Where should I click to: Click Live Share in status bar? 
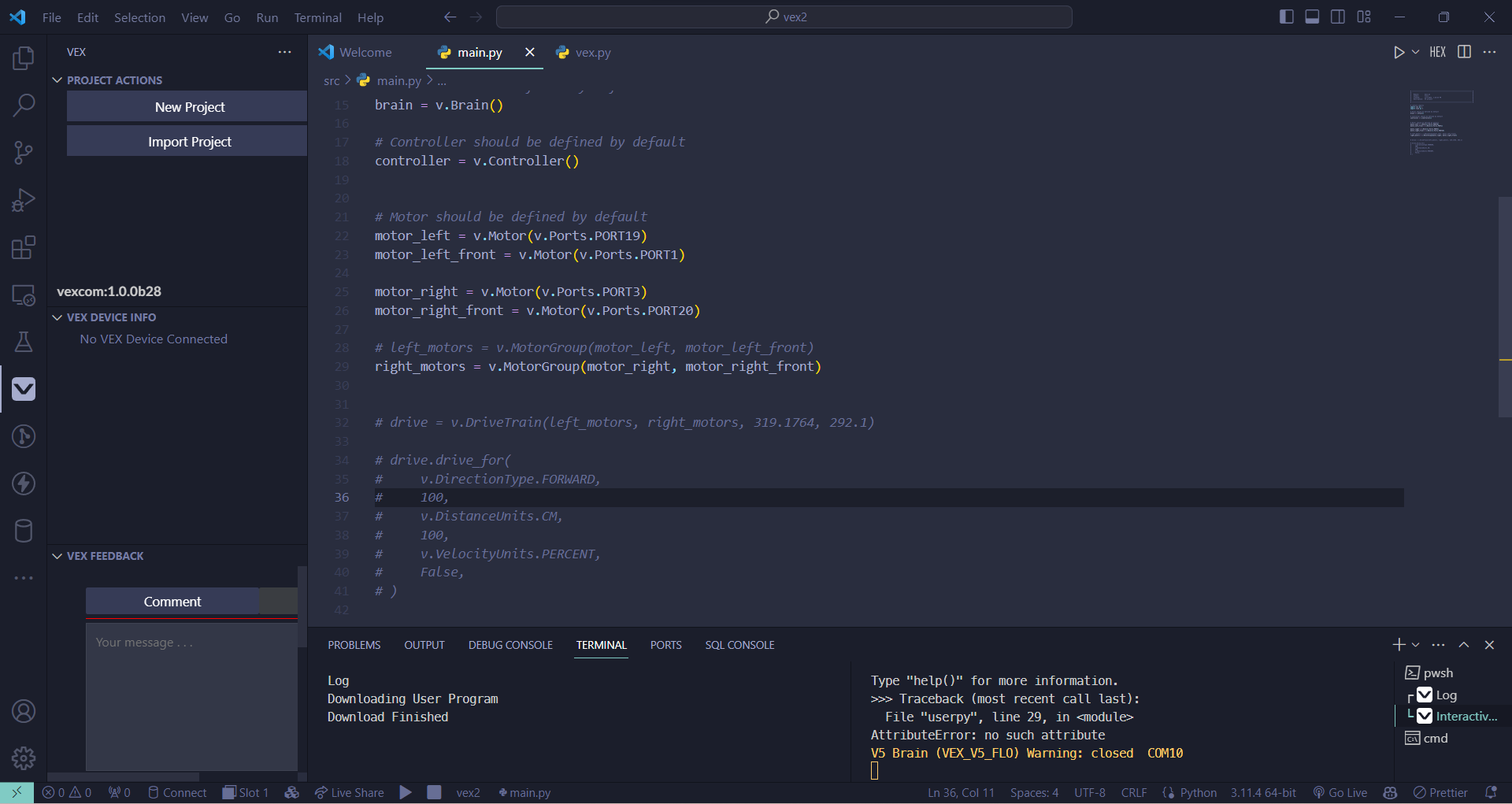click(x=349, y=792)
